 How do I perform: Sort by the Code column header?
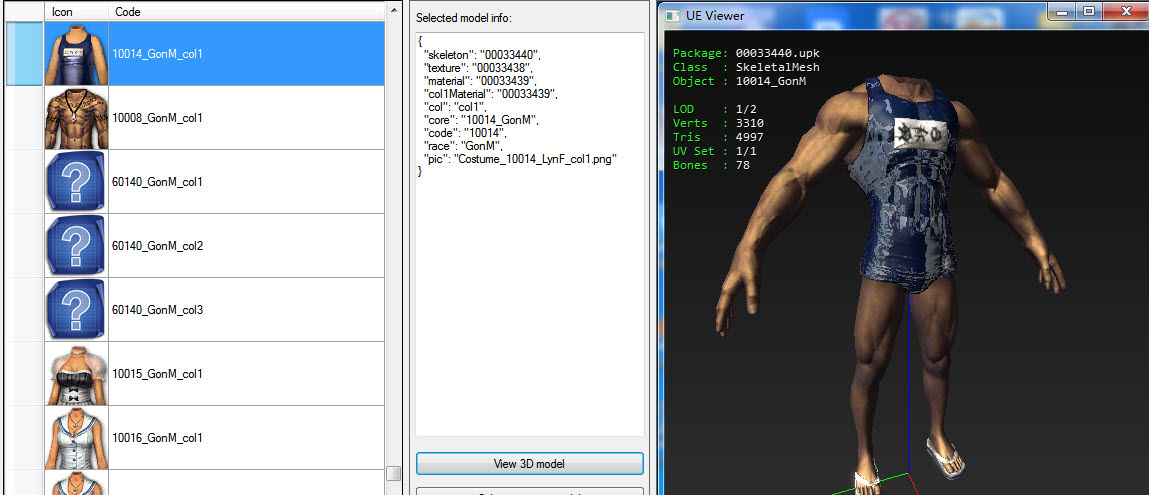(x=247, y=12)
